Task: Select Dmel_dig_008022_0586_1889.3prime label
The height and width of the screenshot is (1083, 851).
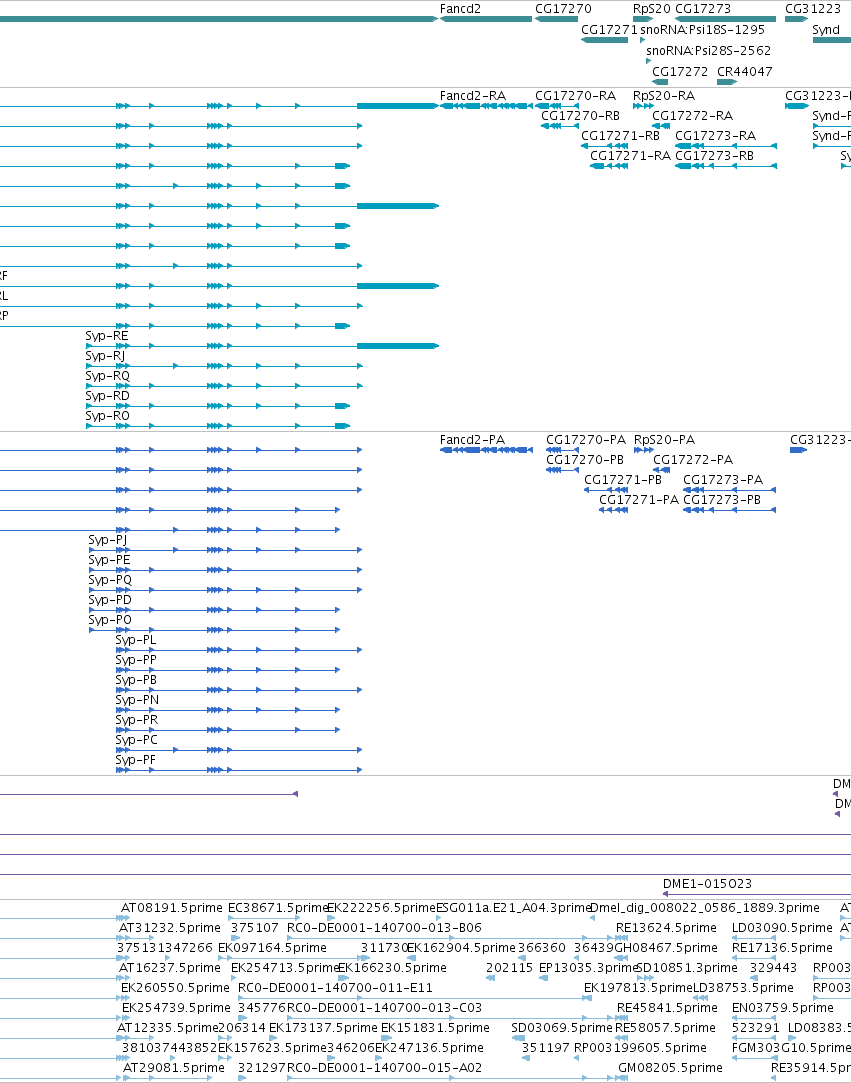Action: [705, 908]
